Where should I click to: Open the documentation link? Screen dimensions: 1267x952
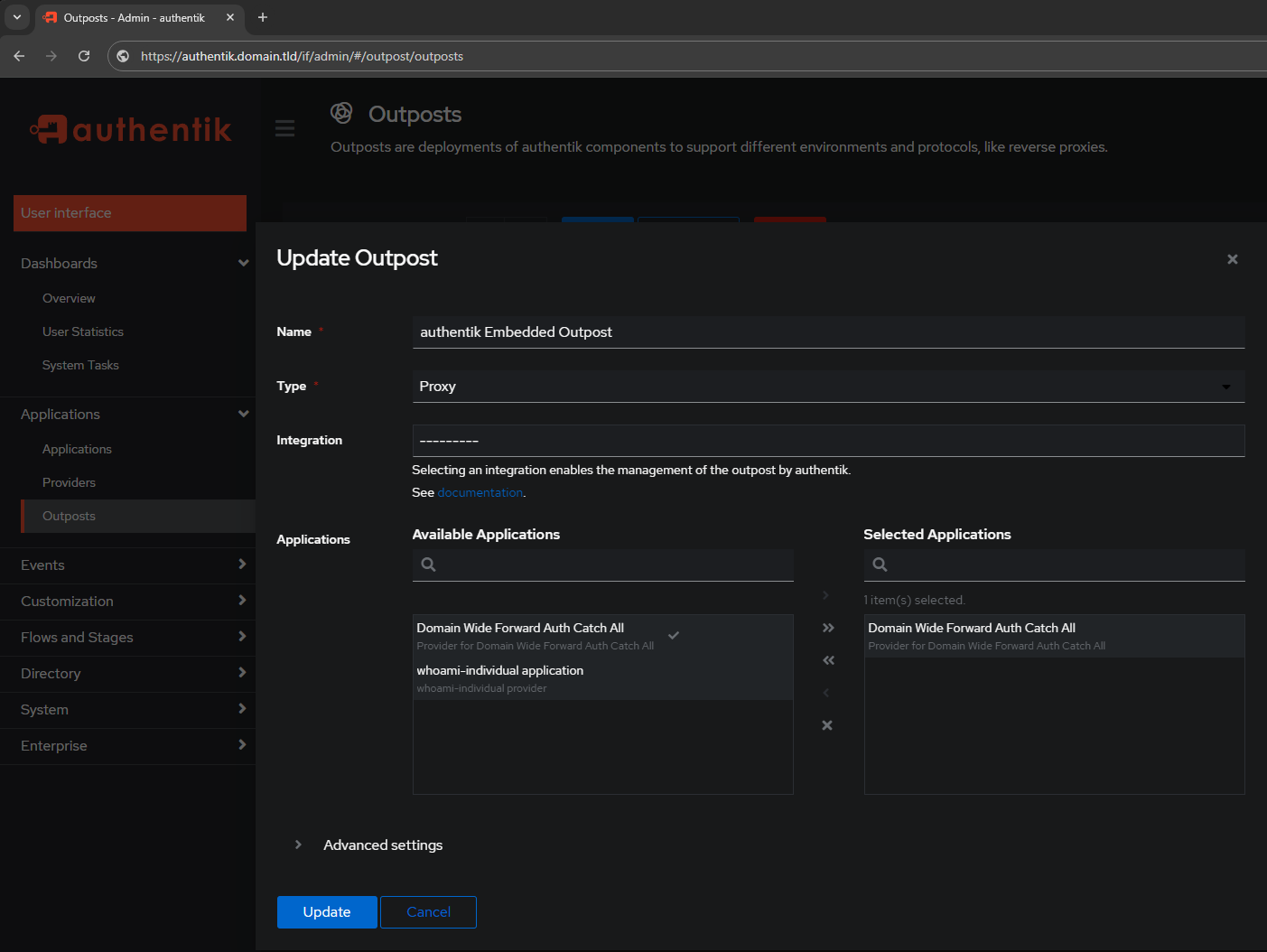480,492
